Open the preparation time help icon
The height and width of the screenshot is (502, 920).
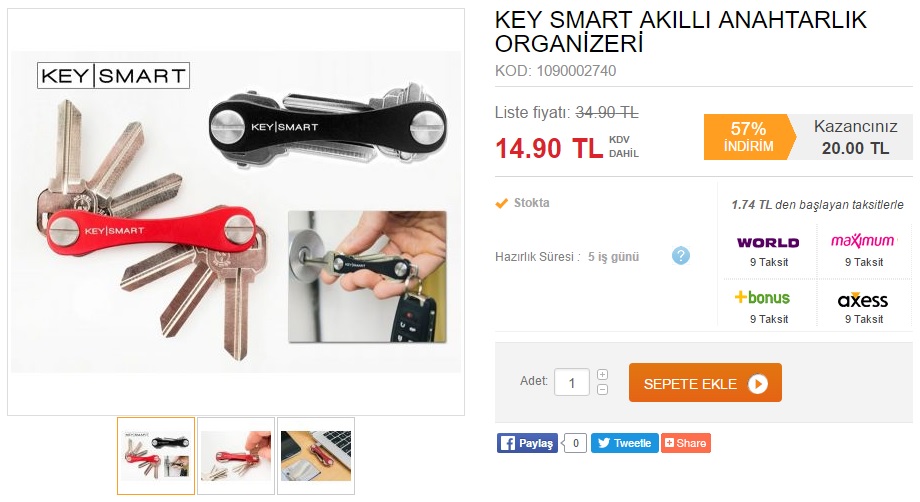[x=681, y=256]
